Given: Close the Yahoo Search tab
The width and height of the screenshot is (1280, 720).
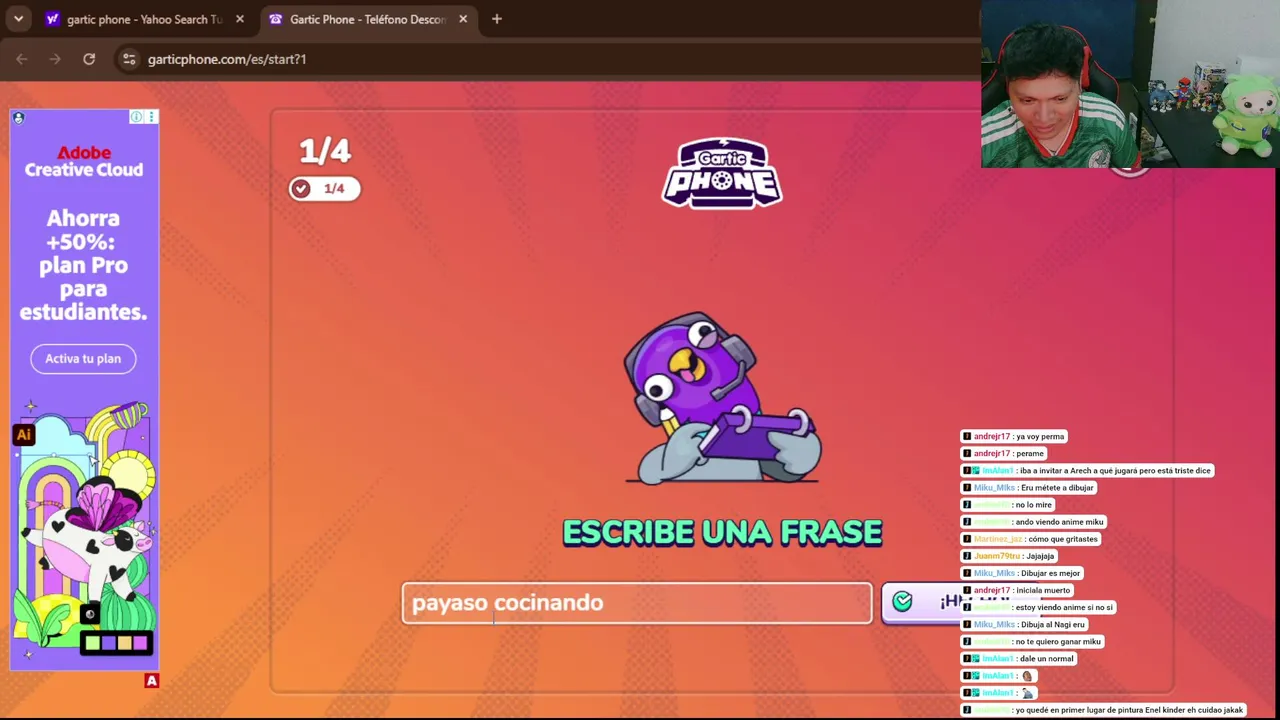Looking at the screenshot, I should point(240,19).
